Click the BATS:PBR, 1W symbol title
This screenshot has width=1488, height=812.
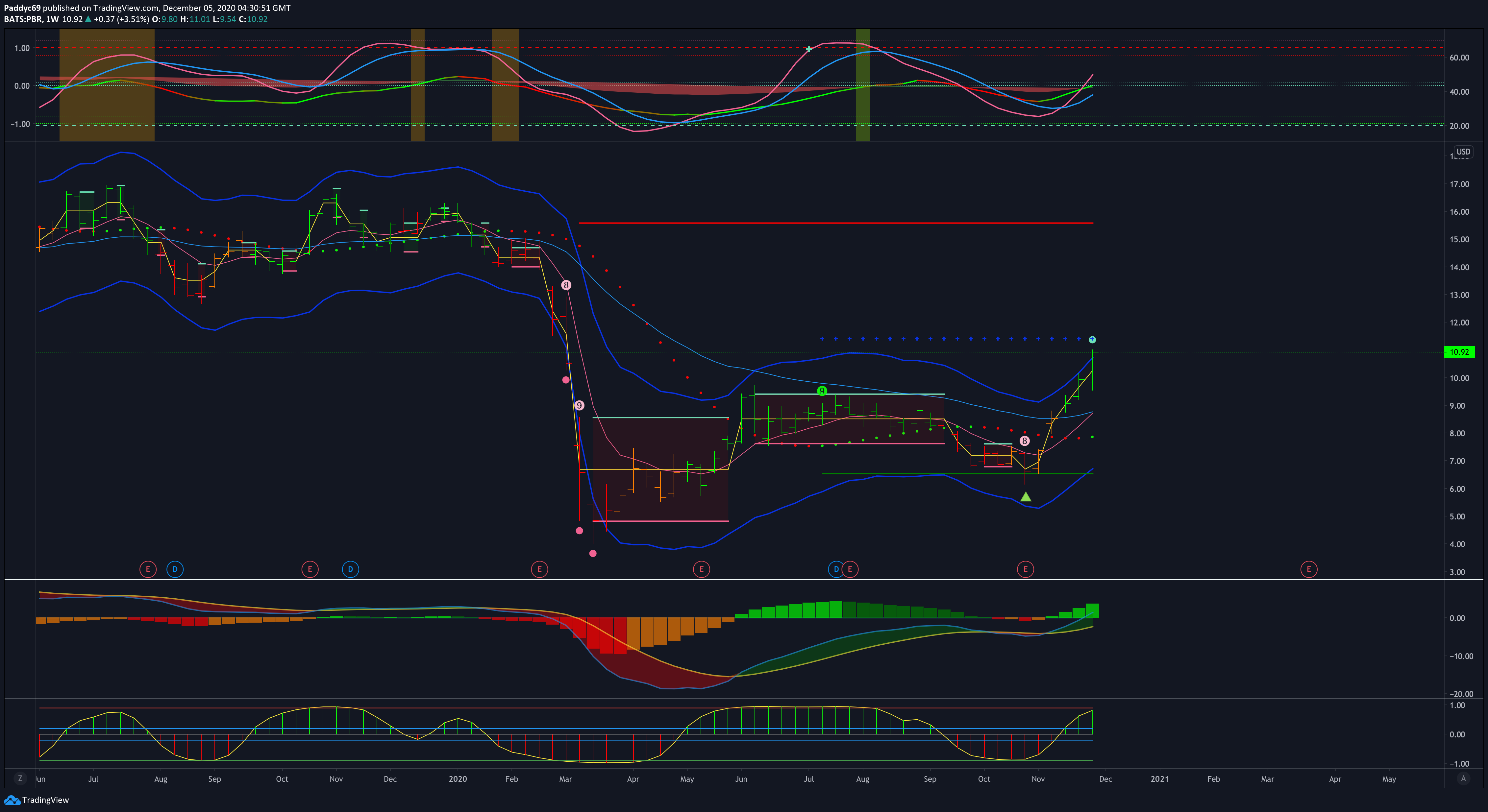(x=31, y=19)
